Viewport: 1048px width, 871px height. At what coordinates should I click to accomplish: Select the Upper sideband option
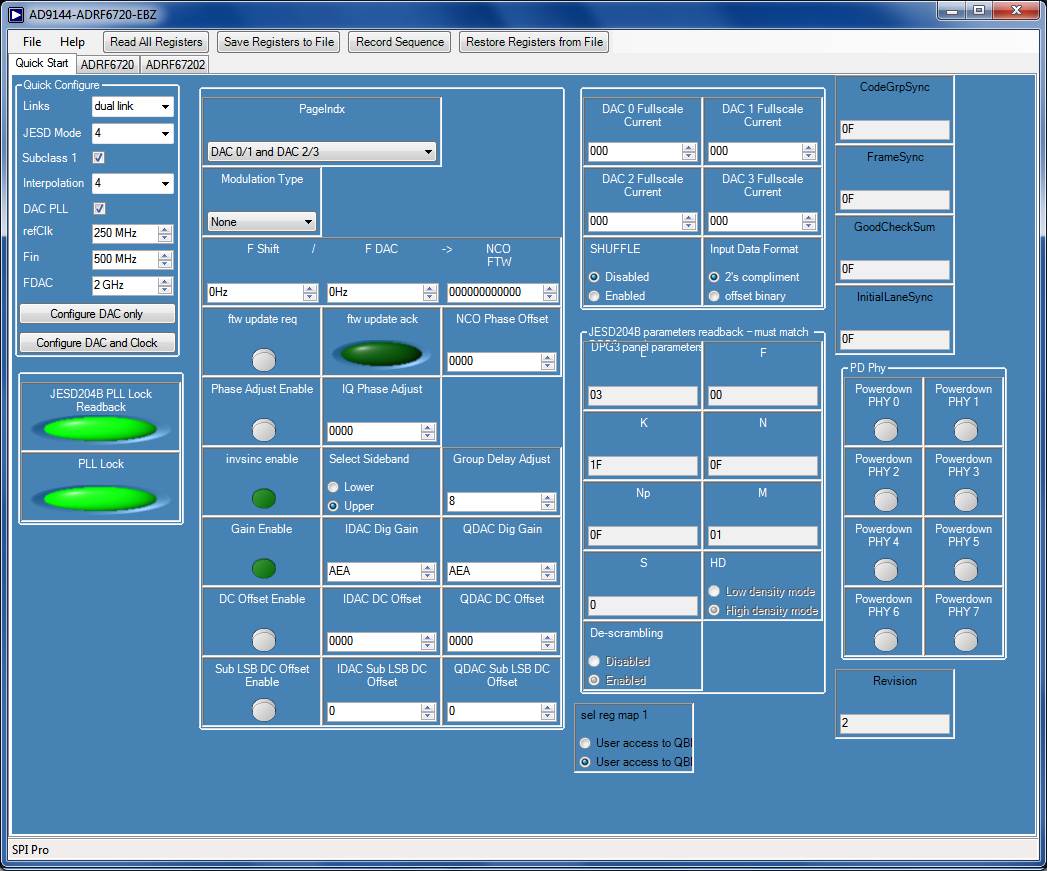pos(333,506)
